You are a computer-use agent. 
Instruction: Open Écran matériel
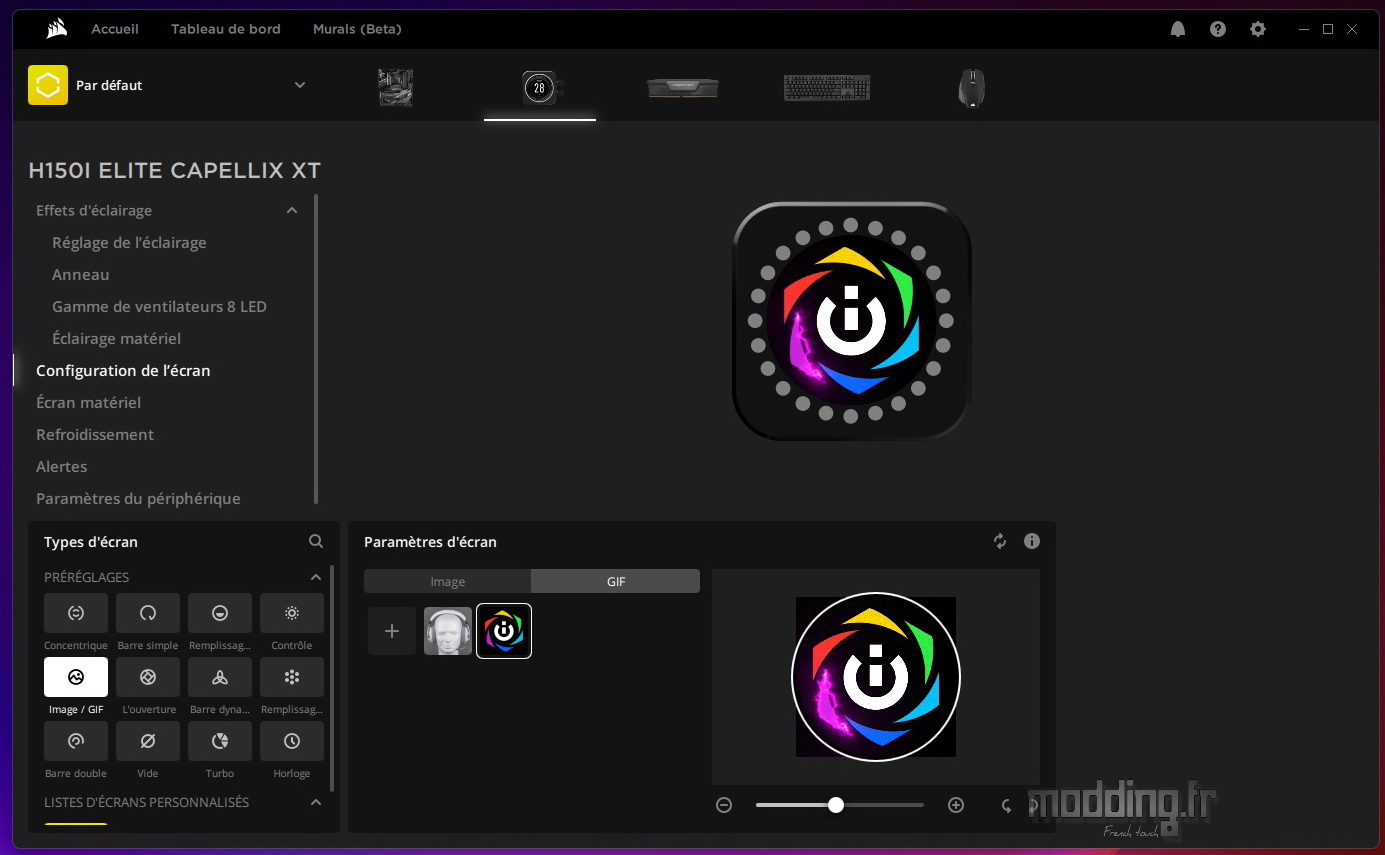tap(88, 402)
